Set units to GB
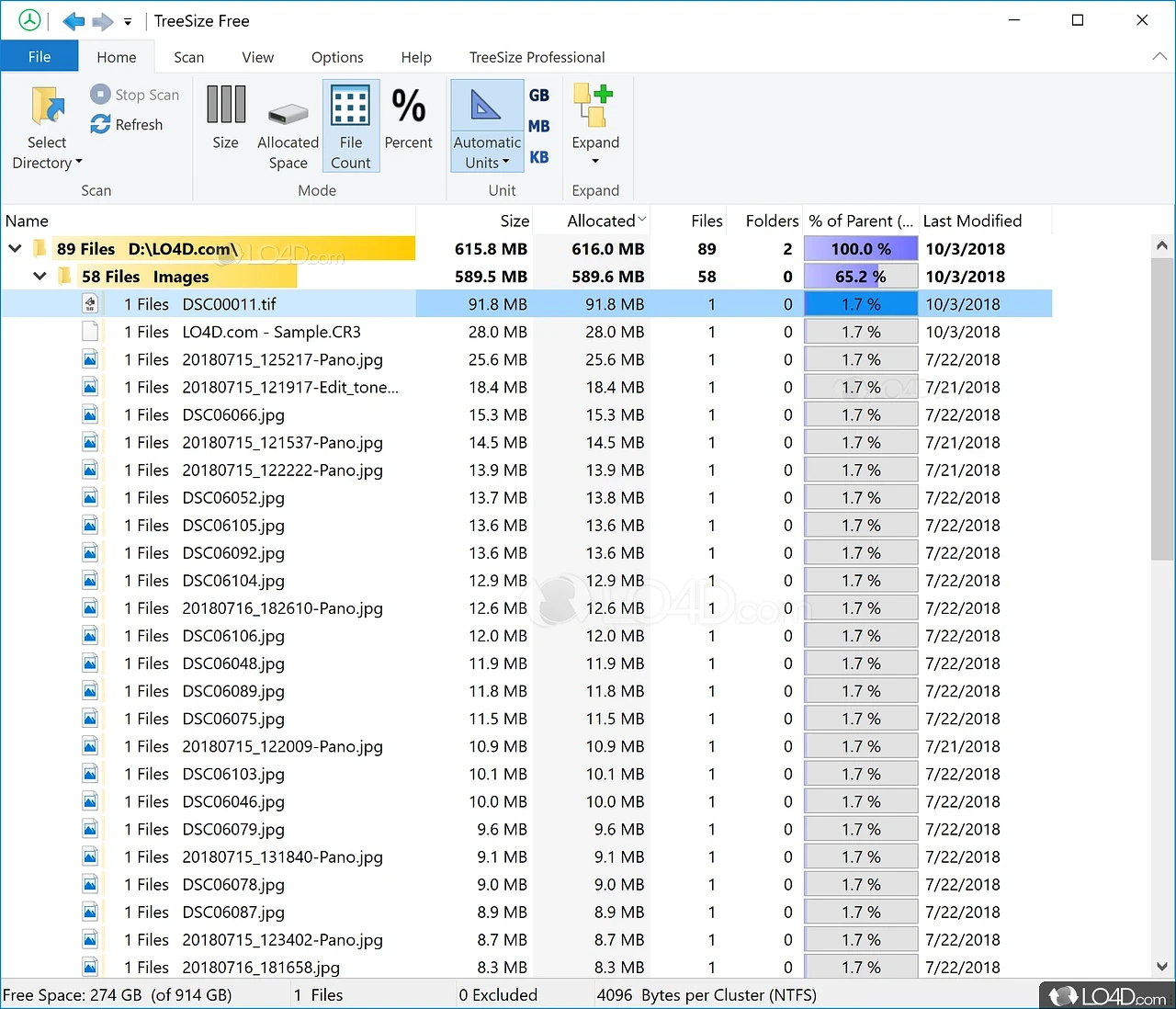Viewport: 1176px width, 1009px height. point(539,96)
